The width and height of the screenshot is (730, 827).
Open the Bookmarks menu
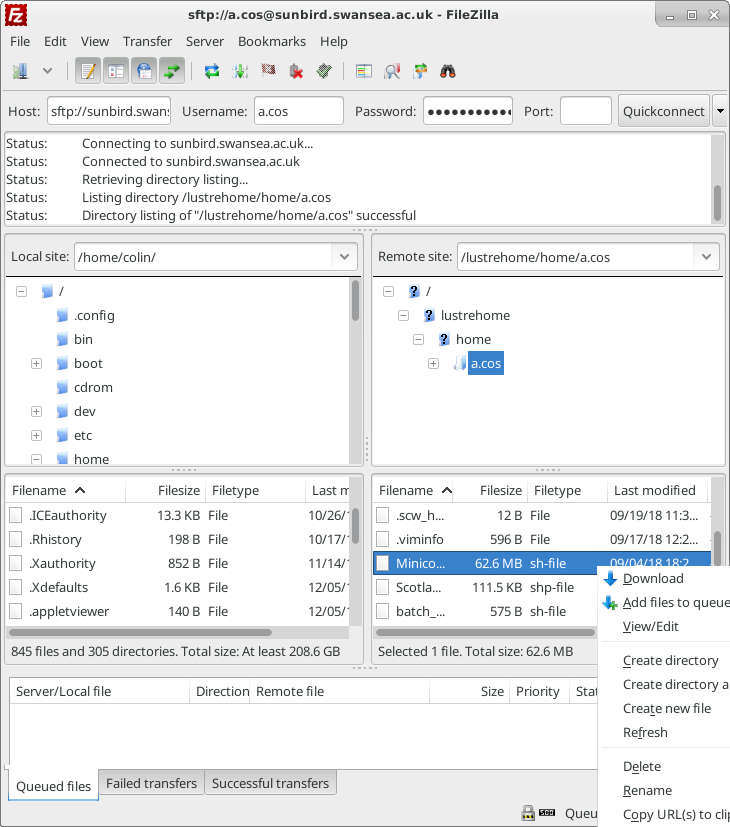click(272, 41)
